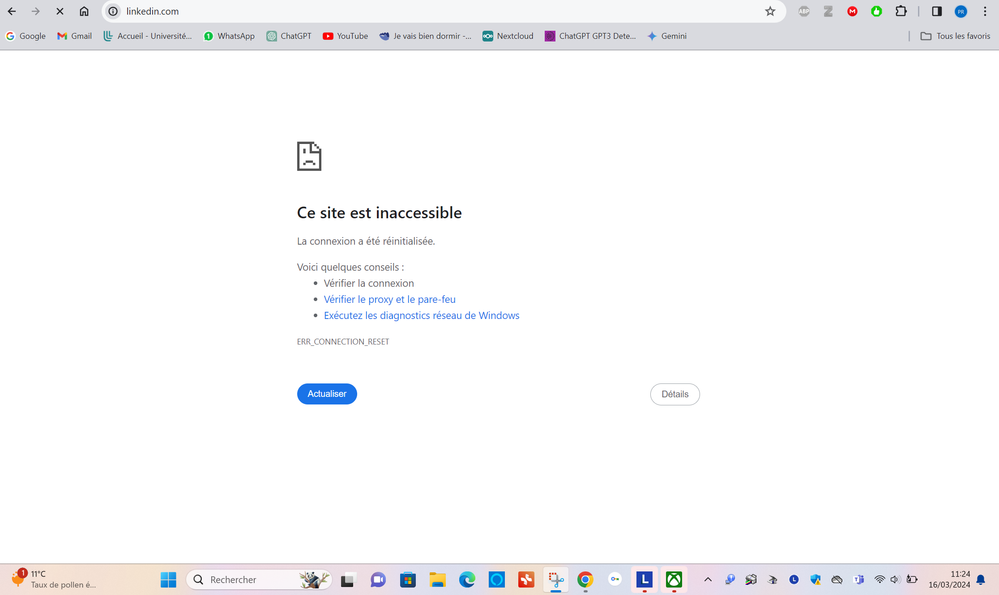Viewport: 999px width, 595px height.
Task: Open the battery status icon
Action: tap(912, 580)
